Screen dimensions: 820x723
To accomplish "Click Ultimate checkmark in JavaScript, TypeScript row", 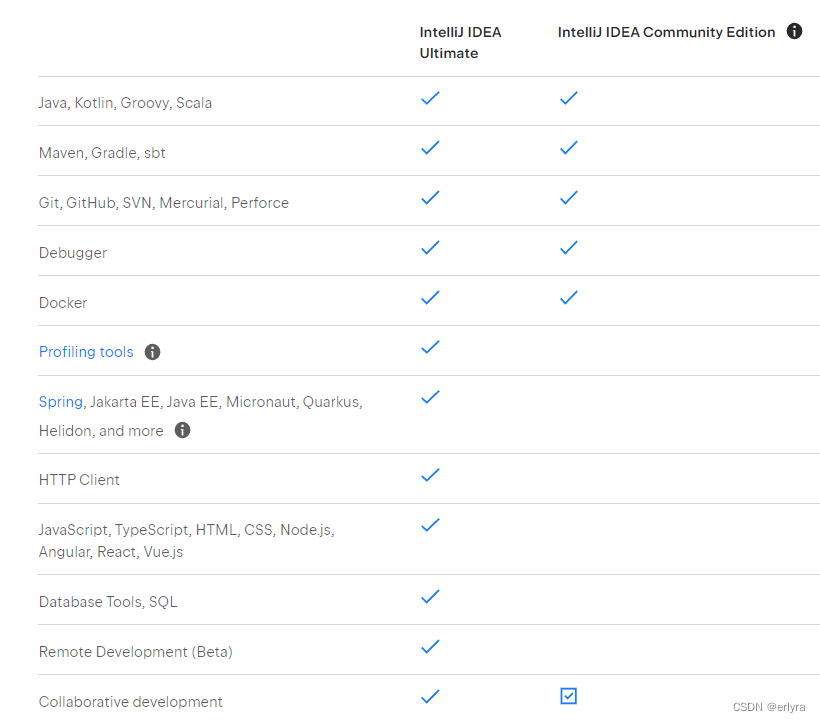I will pos(430,525).
